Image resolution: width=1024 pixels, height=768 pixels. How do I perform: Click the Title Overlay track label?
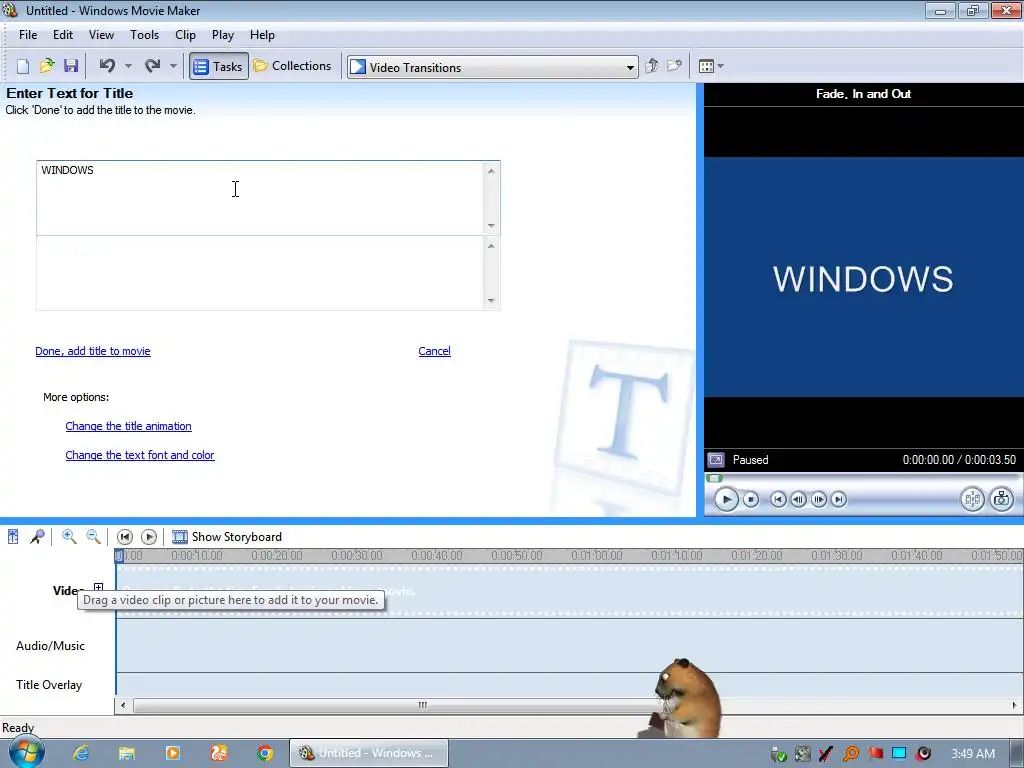click(x=49, y=685)
